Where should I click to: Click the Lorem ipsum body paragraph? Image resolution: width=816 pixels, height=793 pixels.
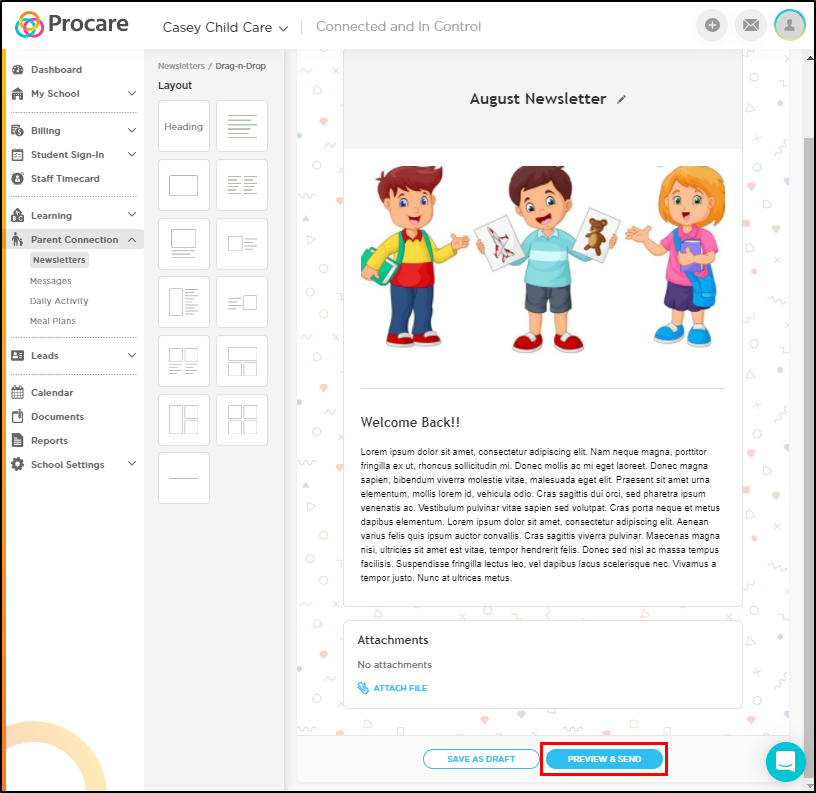click(540, 515)
